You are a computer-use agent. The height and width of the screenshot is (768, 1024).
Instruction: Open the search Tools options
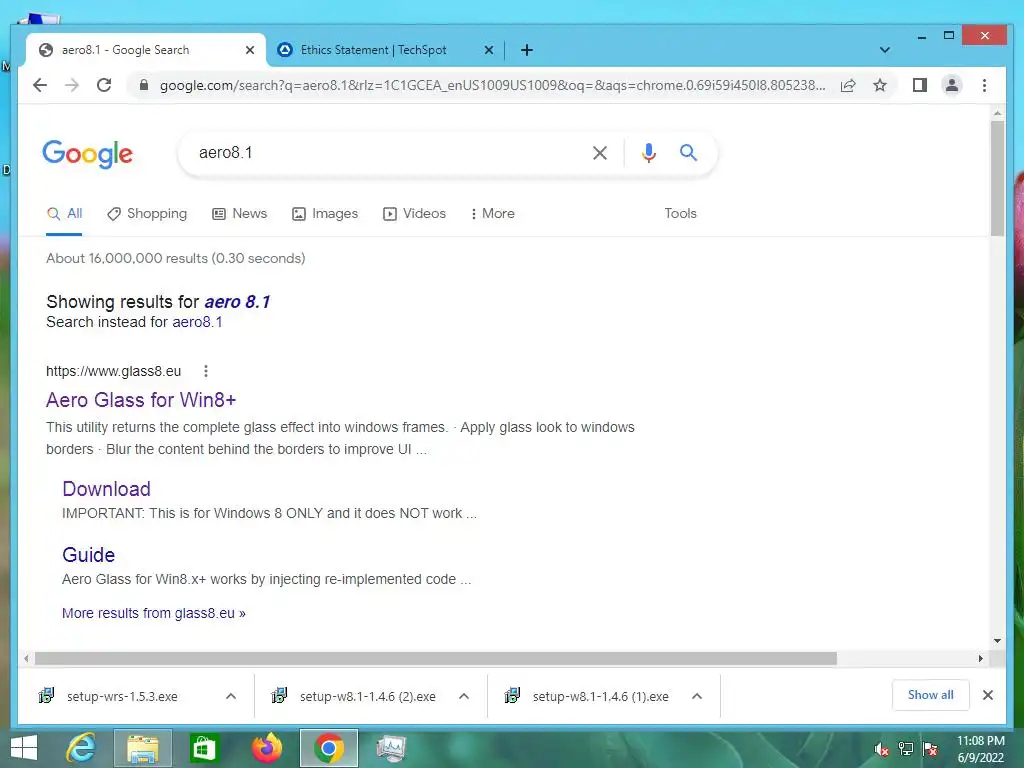tap(680, 214)
